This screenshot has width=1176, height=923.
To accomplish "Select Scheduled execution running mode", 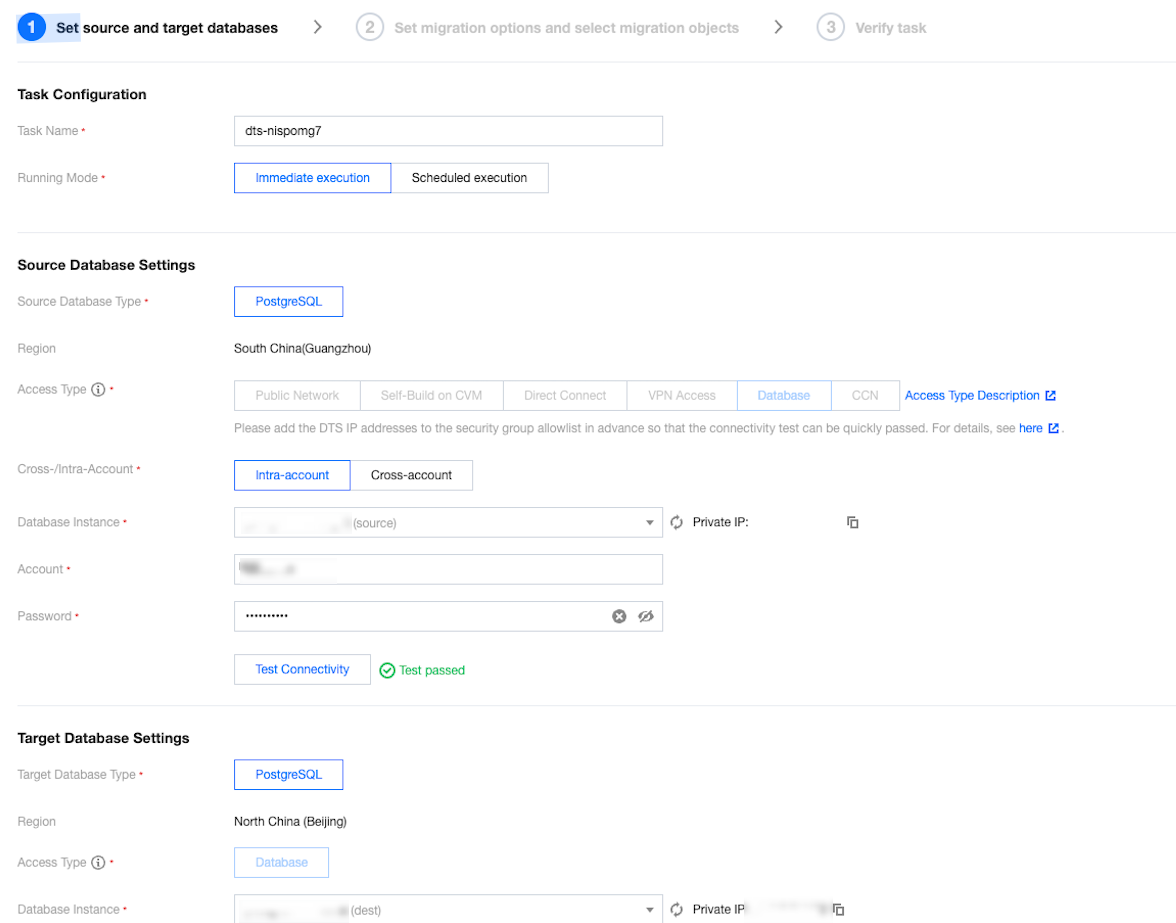I will coord(469,178).
